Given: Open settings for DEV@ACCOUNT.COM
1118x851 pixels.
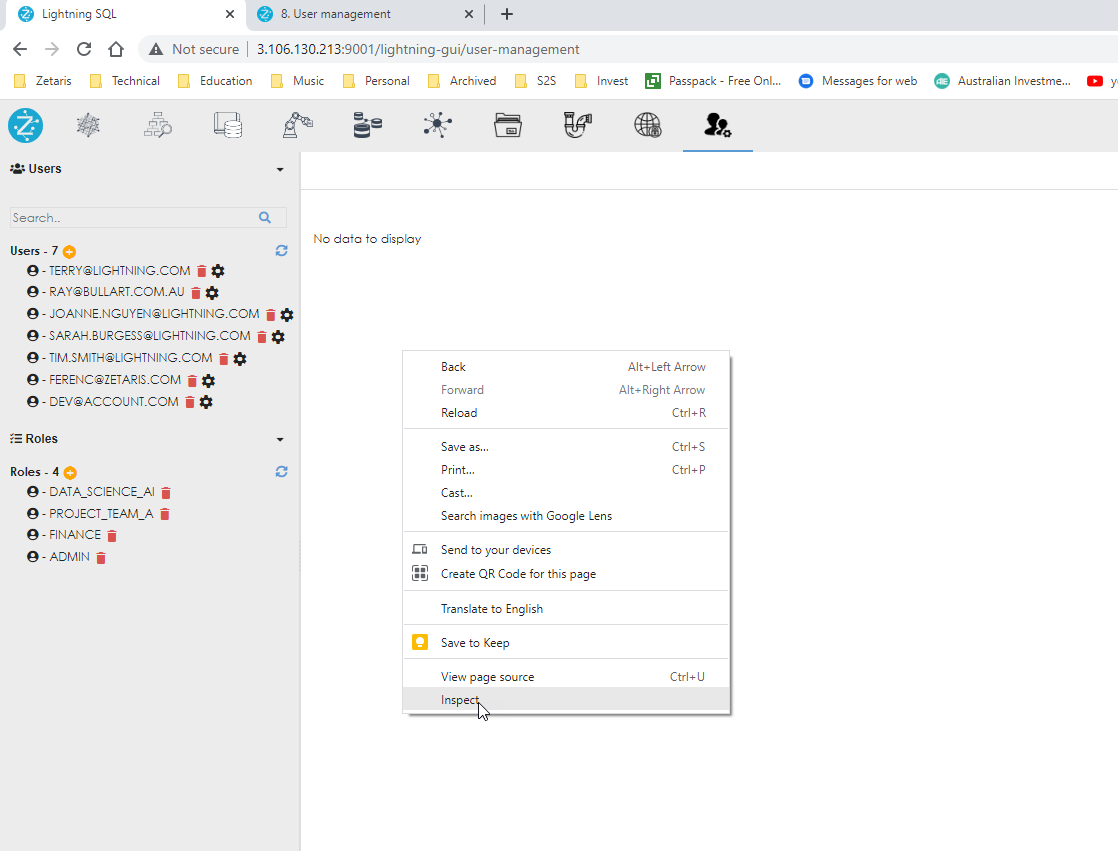Looking at the screenshot, I should pyautogui.click(x=206, y=402).
